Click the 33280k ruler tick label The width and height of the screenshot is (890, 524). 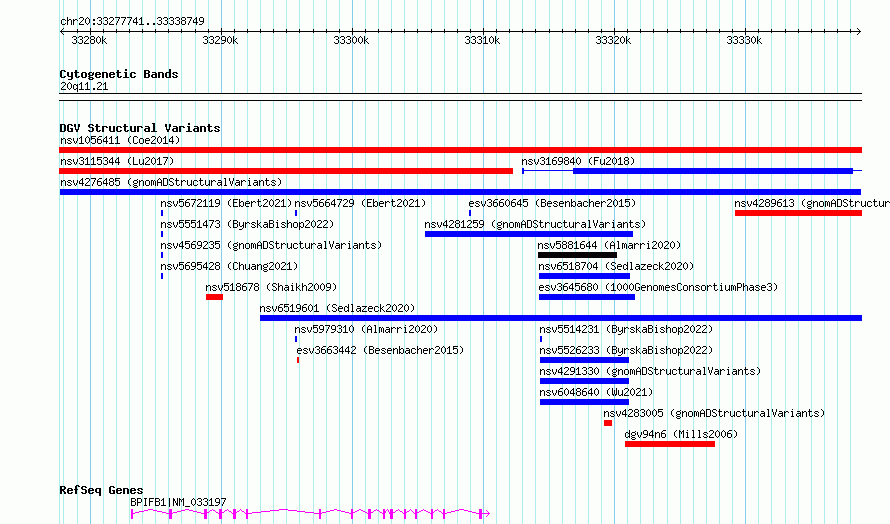click(89, 40)
